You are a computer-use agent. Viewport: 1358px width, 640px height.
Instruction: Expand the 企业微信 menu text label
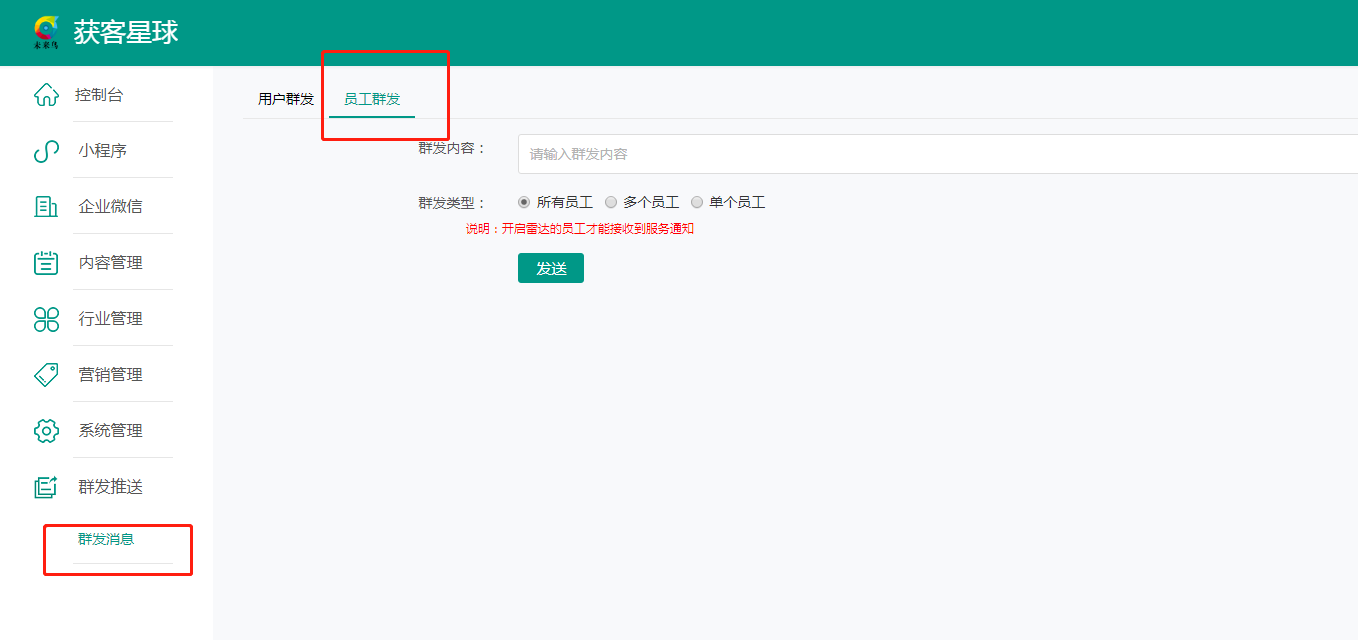pyautogui.click(x=110, y=207)
